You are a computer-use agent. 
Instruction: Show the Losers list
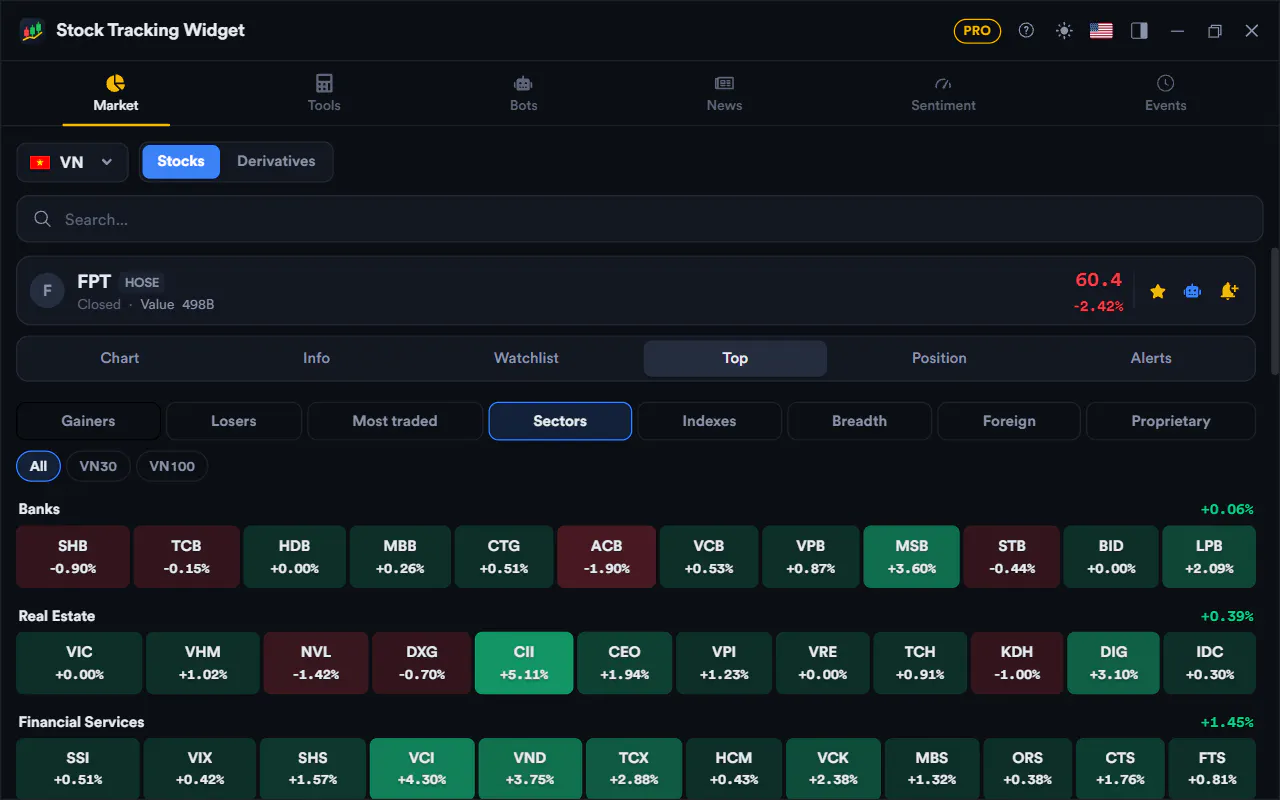coord(234,421)
